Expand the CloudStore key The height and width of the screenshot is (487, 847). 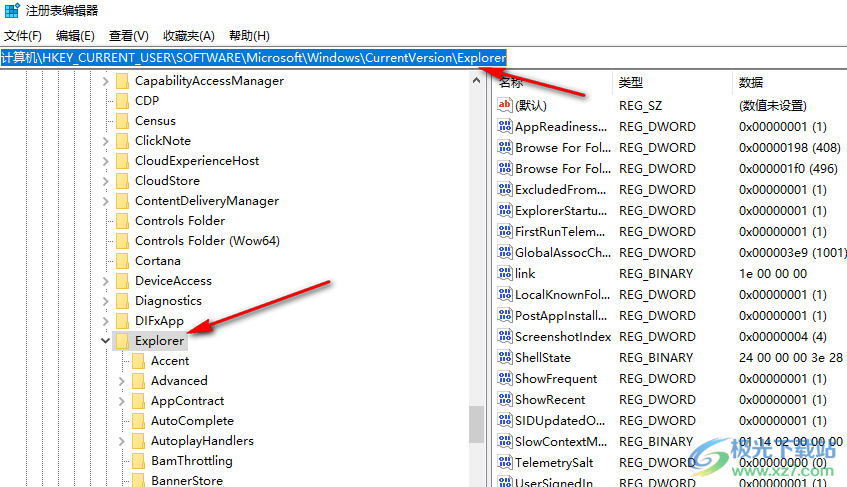(106, 181)
